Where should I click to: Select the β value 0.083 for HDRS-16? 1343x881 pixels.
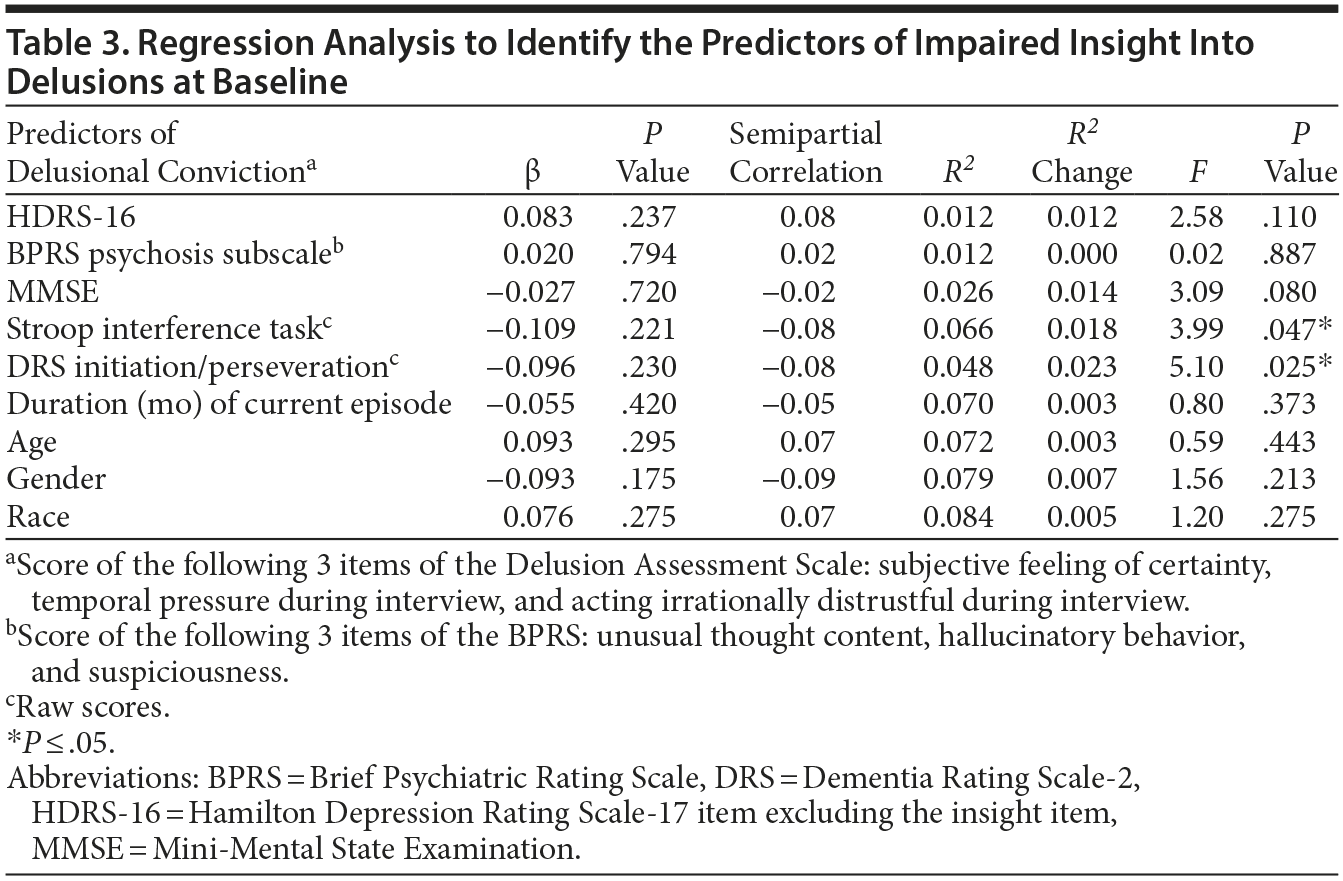[x=538, y=216]
